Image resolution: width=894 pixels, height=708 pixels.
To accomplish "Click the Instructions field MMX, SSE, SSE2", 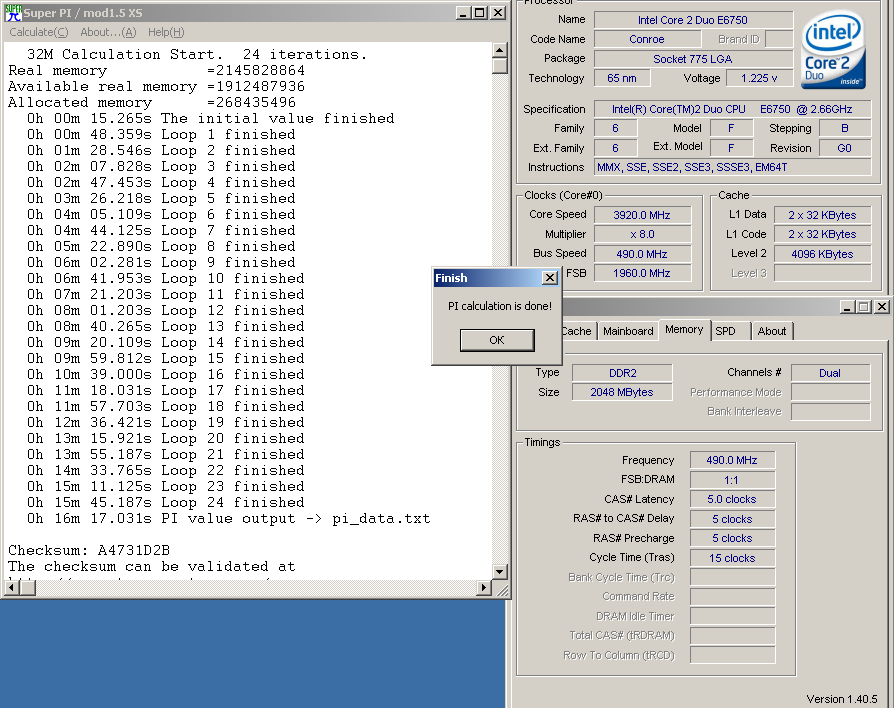I will tap(732, 167).
